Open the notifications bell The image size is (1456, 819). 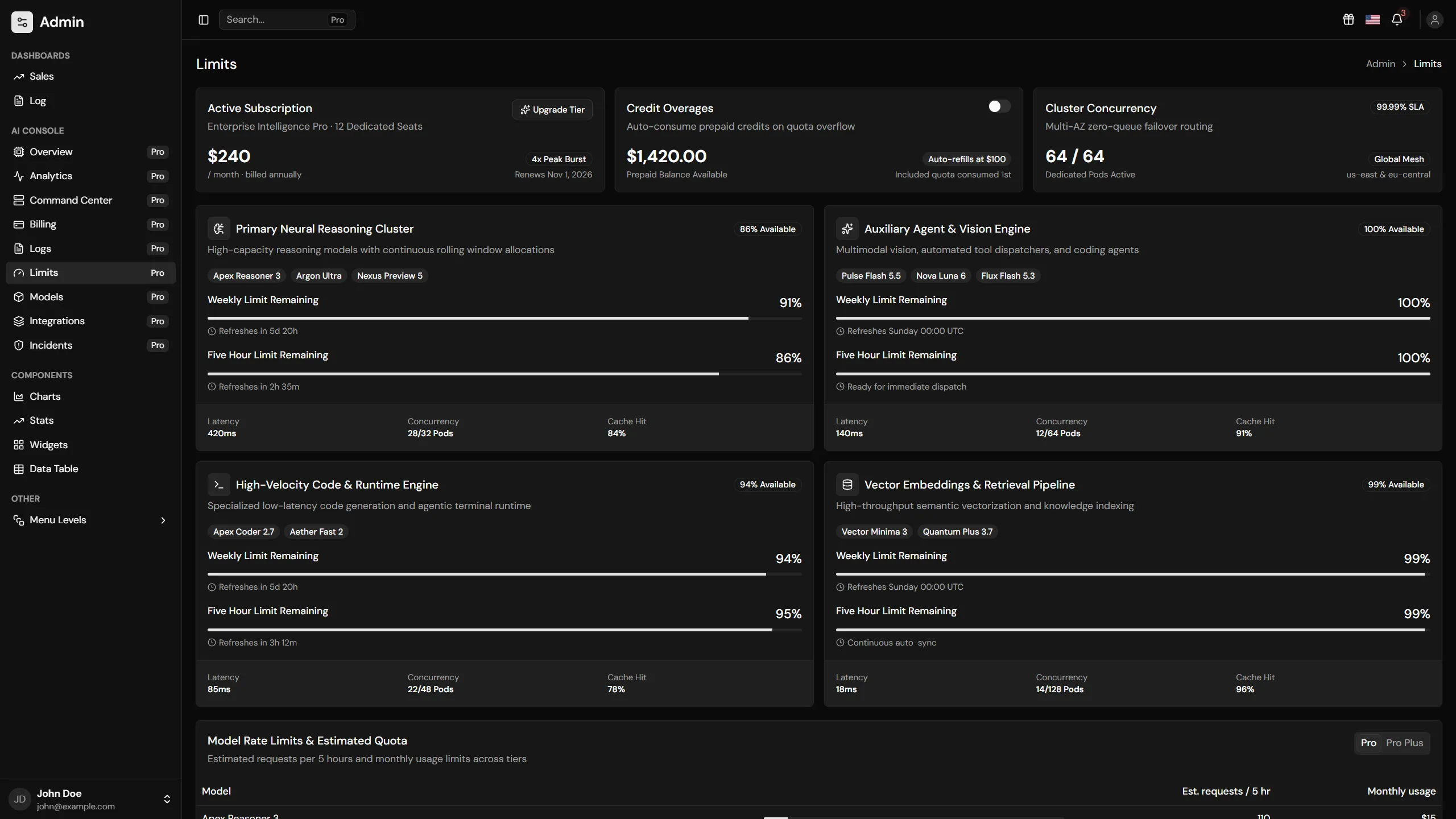click(x=1397, y=20)
